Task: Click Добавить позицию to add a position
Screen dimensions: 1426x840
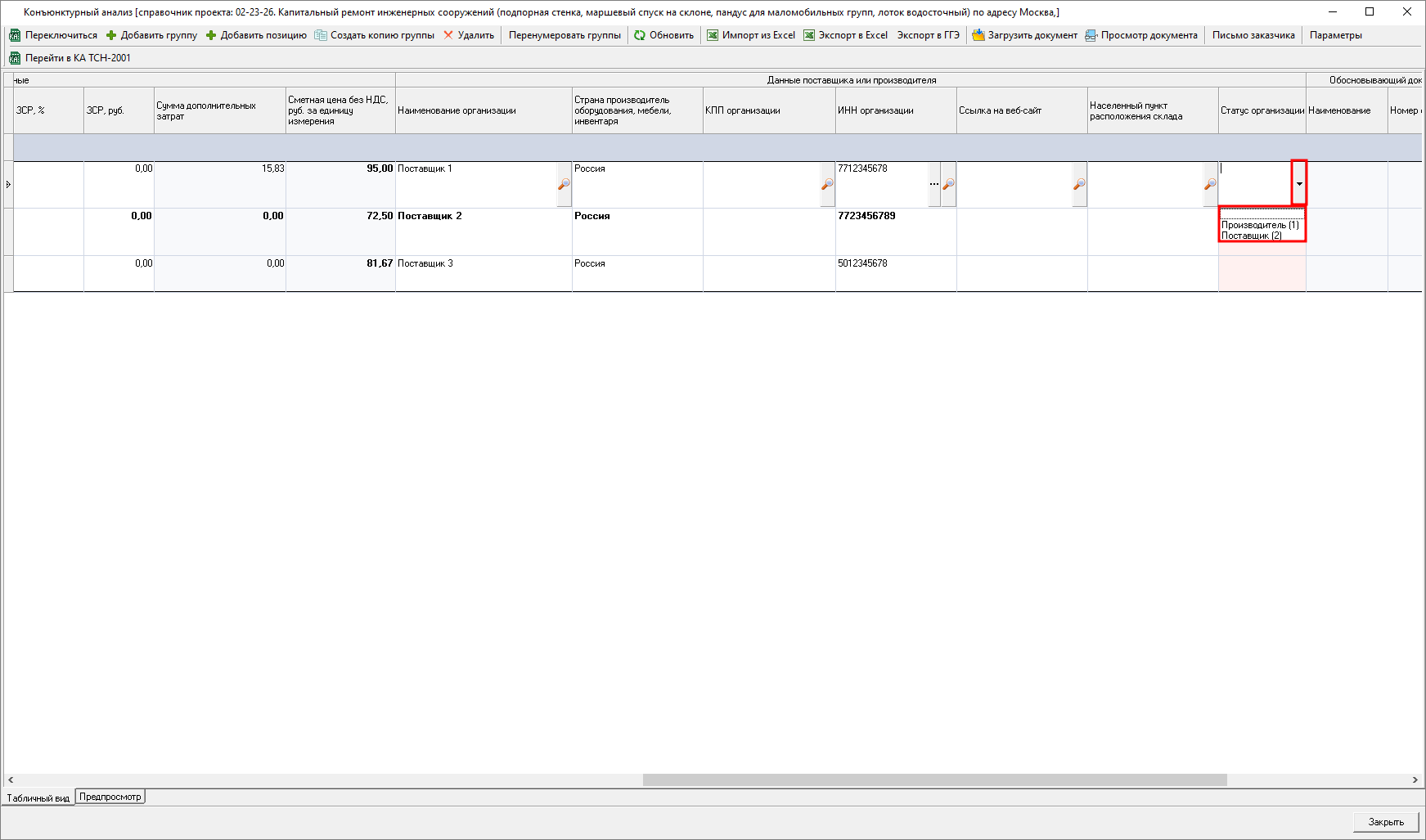Action: coord(256,35)
